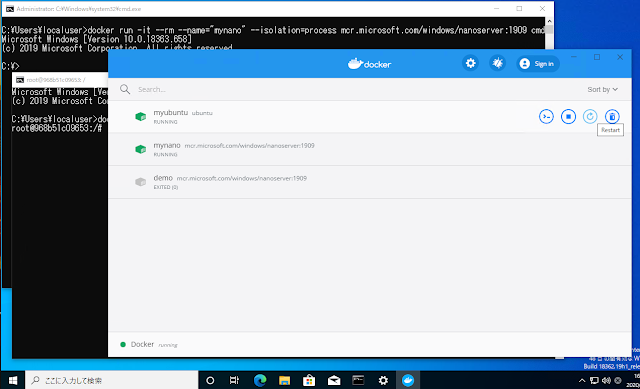Click the magnifier icon beside Search
Viewport: 640px width, 389px height.
pos(125,89)
